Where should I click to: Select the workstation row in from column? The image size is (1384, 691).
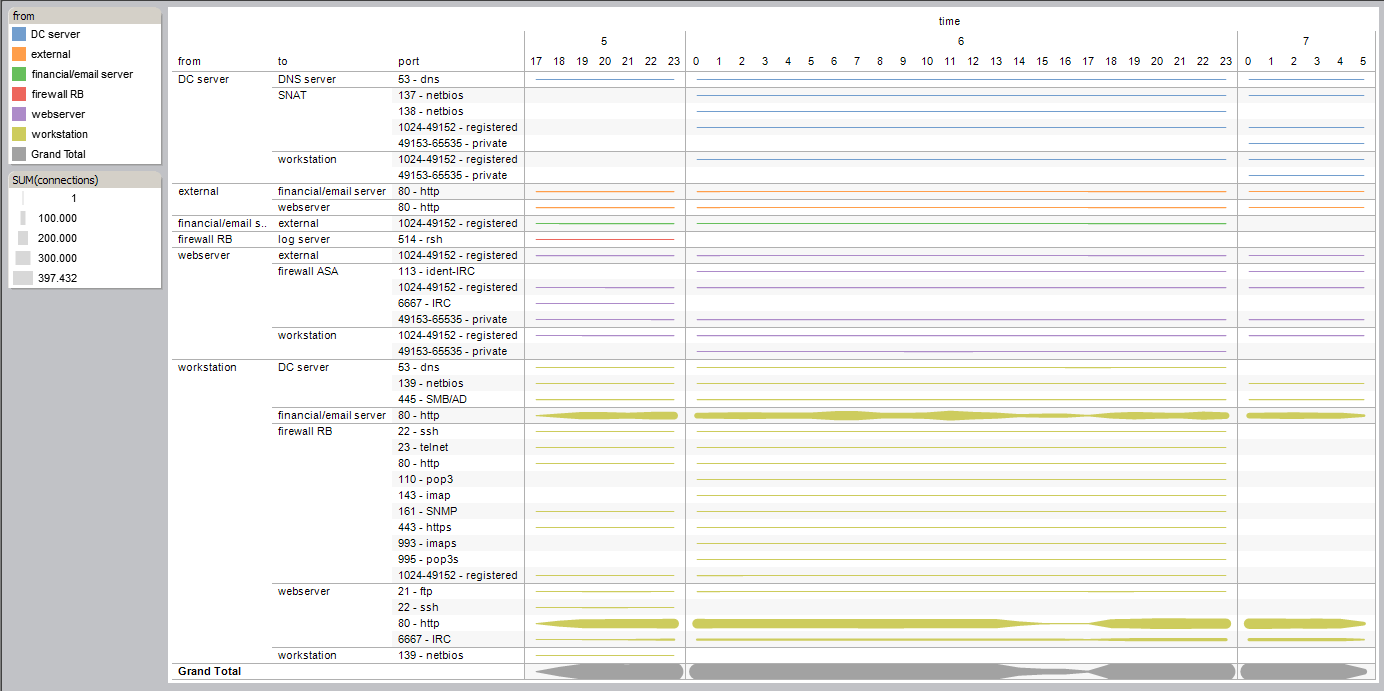point(207,367)
